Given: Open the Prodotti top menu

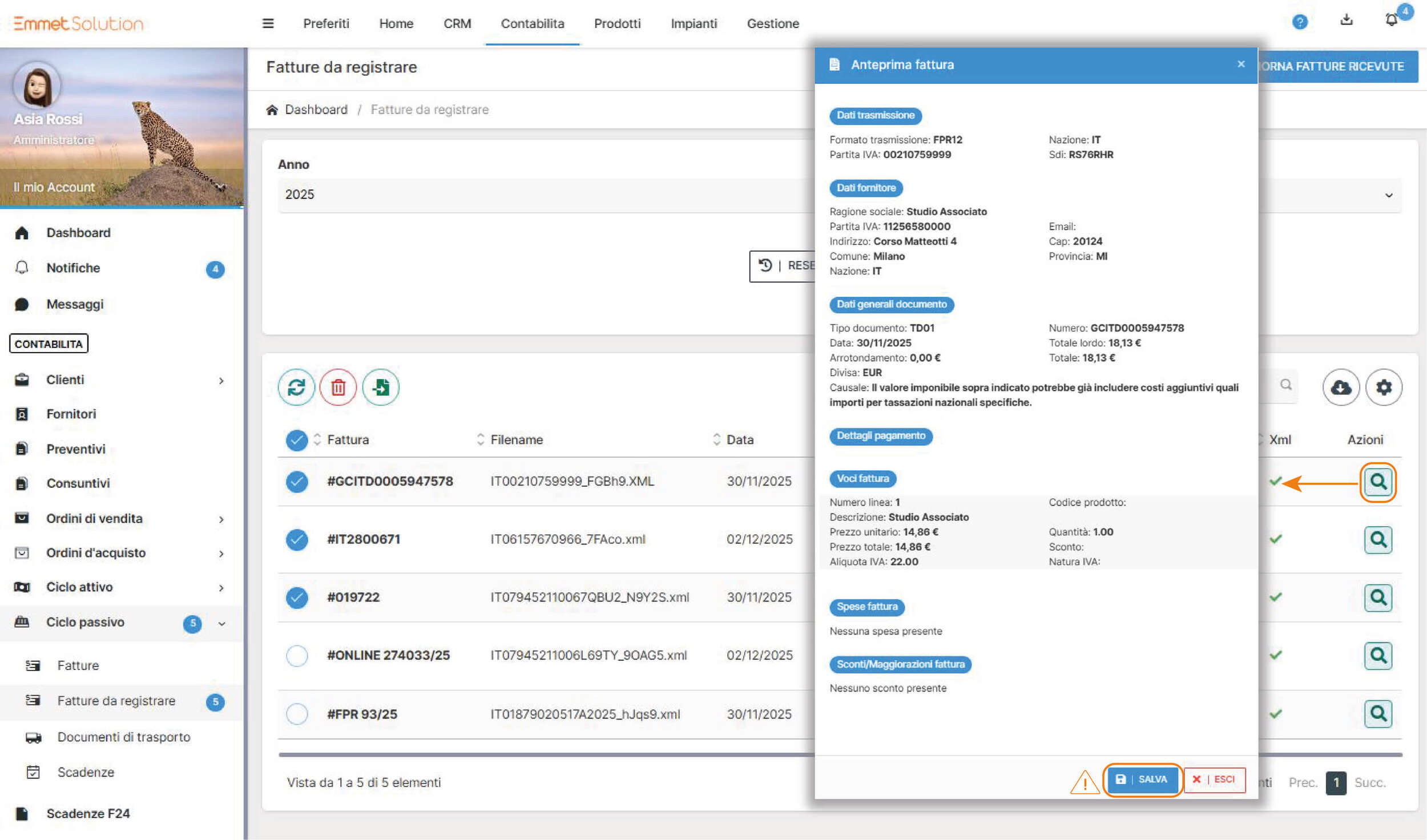Looking at the screenshot, I should tap(617, 23).
